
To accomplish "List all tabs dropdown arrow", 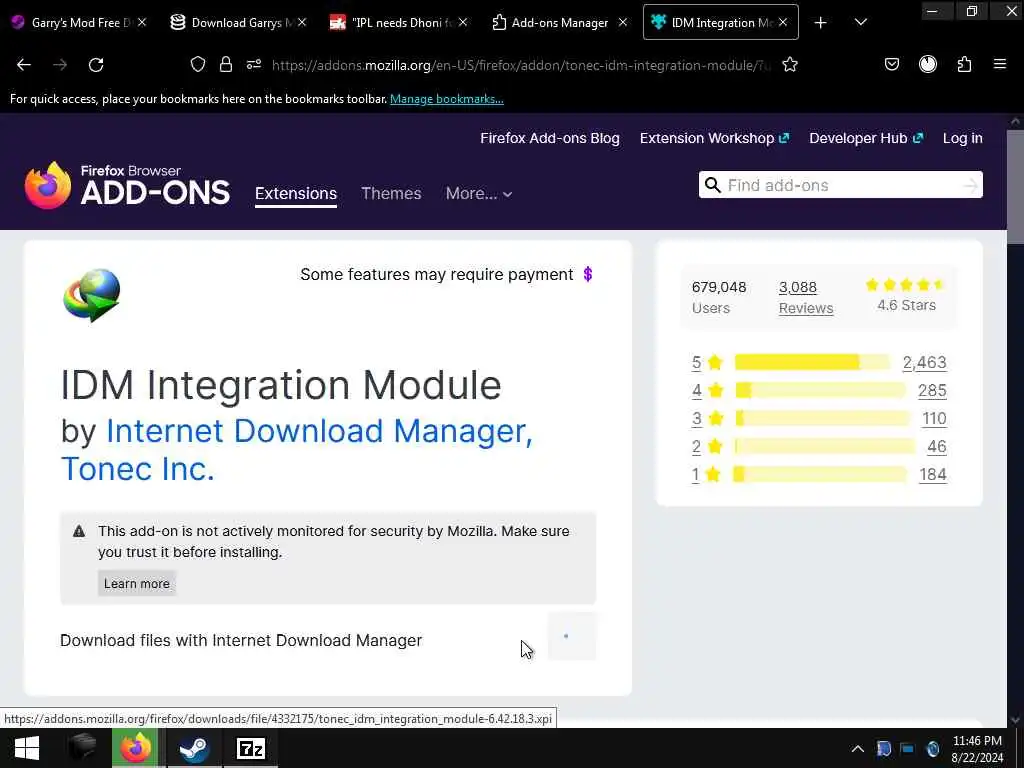I will [861, 22].
